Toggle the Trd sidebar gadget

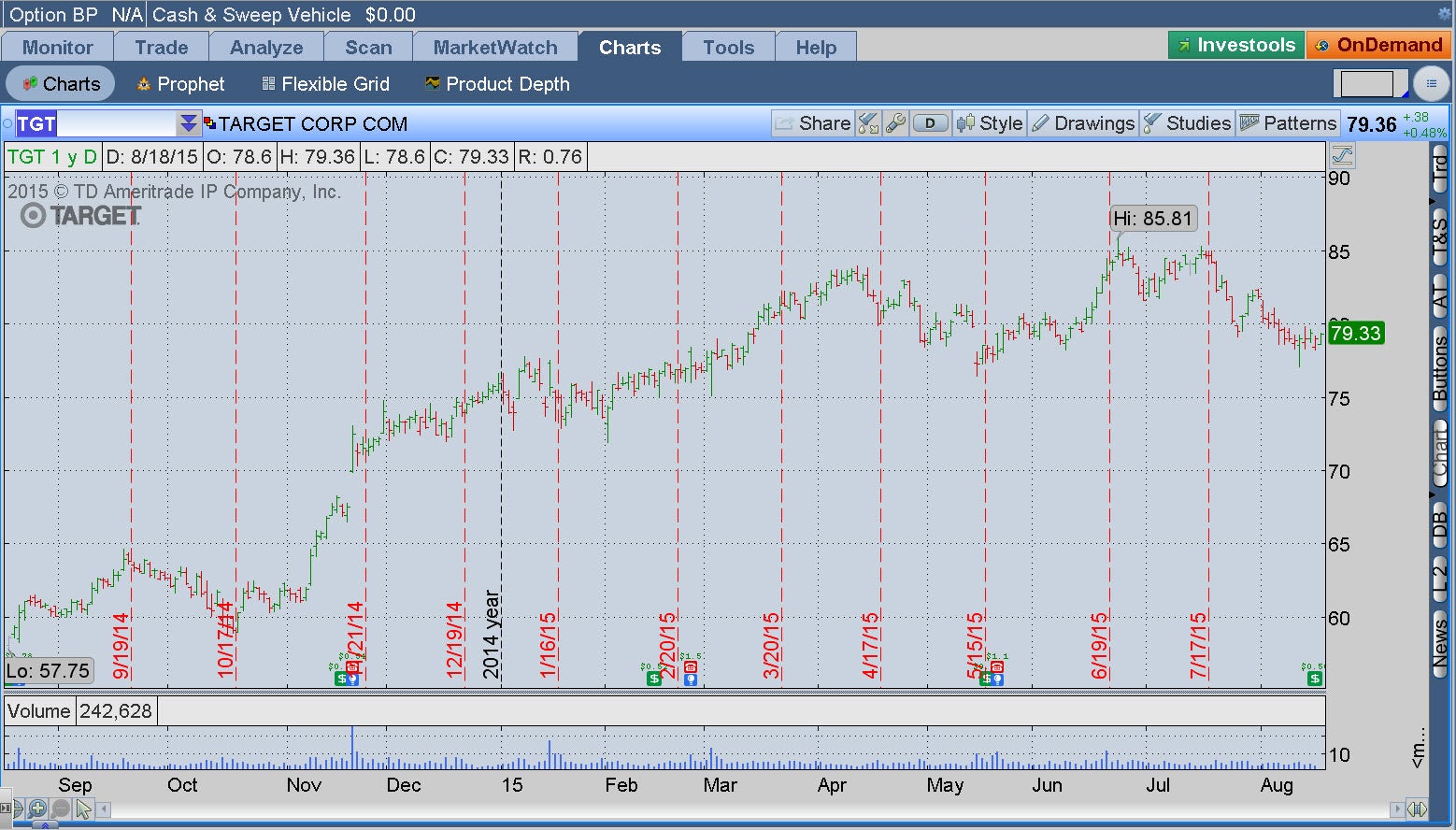point(1440,171)
